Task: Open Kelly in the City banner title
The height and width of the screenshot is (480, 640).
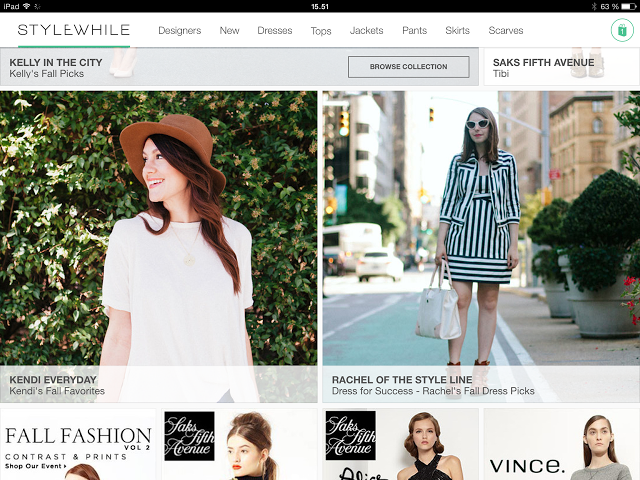Action: tap(56, 63)
